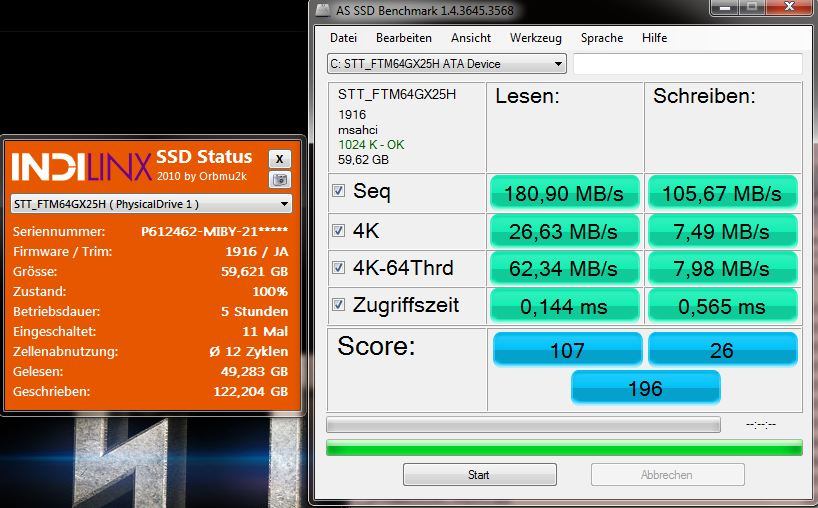Toggle the Zugriffszeit checkbox
Viewport: 818px width, 508px height.
pyautogui.click(x=339, y=304)
